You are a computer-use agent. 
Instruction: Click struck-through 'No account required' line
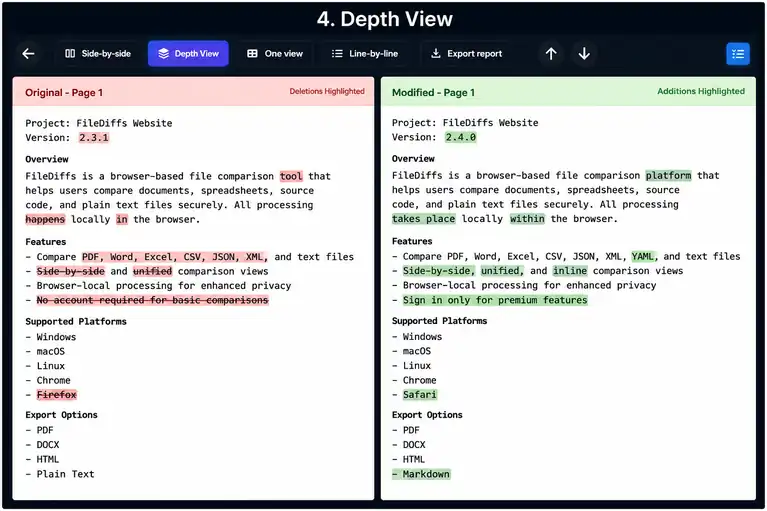pos(152,300)
